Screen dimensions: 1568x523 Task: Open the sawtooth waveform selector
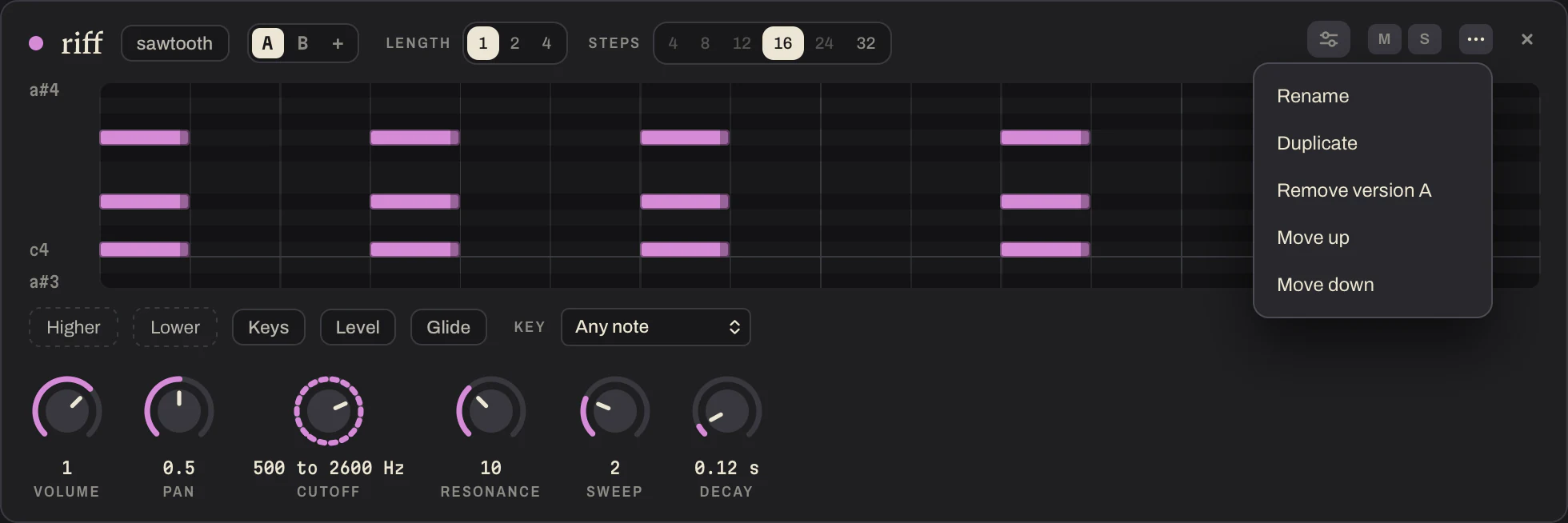(x=175, y=43)
